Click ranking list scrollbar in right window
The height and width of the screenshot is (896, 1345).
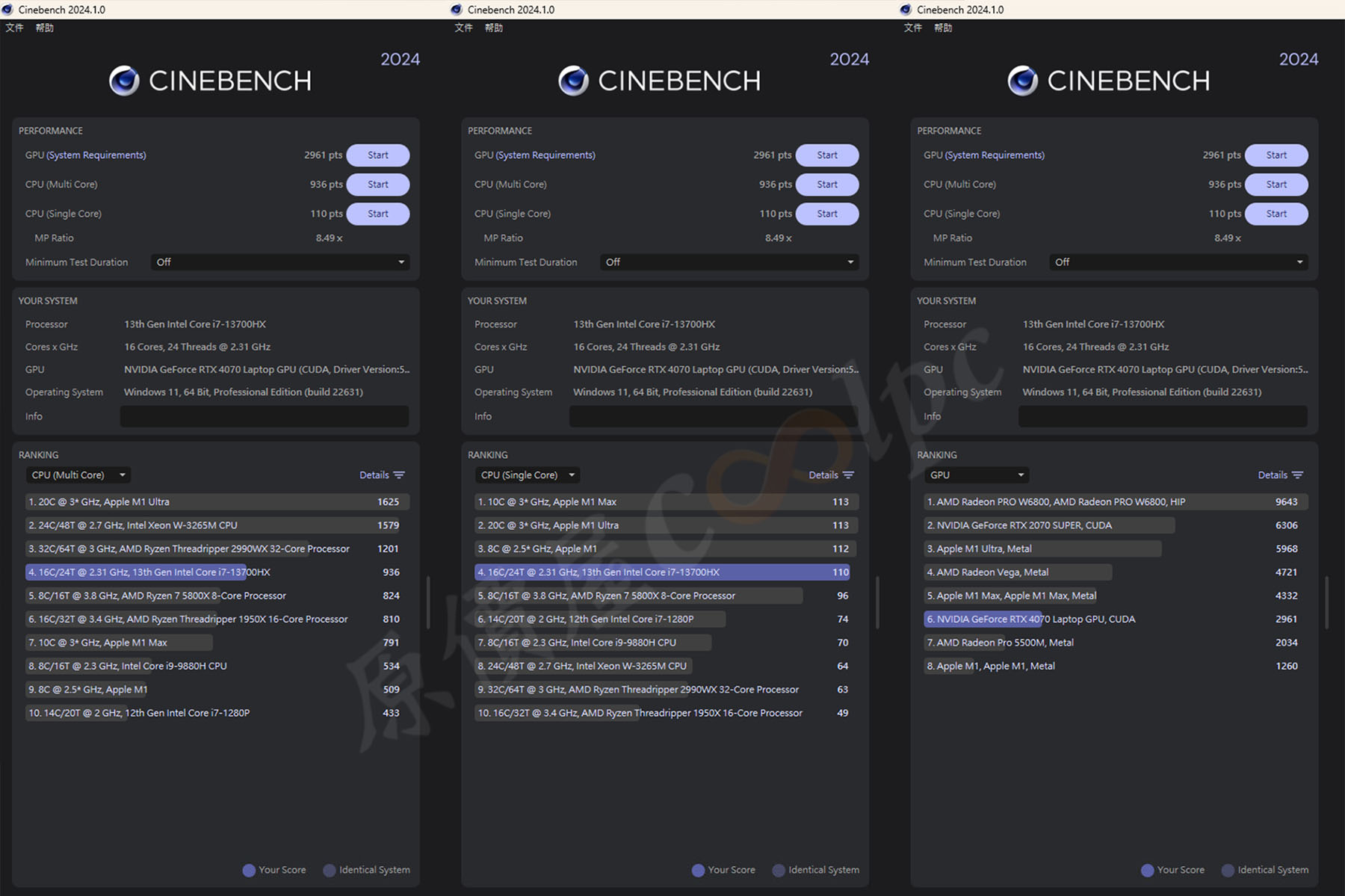1326,602
